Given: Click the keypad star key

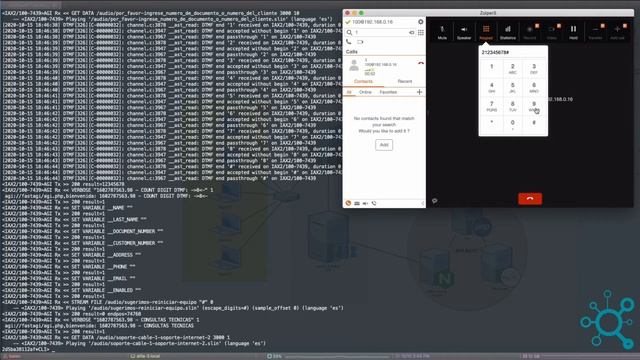Looking at the screenshot, I should [x=491, y=124].
